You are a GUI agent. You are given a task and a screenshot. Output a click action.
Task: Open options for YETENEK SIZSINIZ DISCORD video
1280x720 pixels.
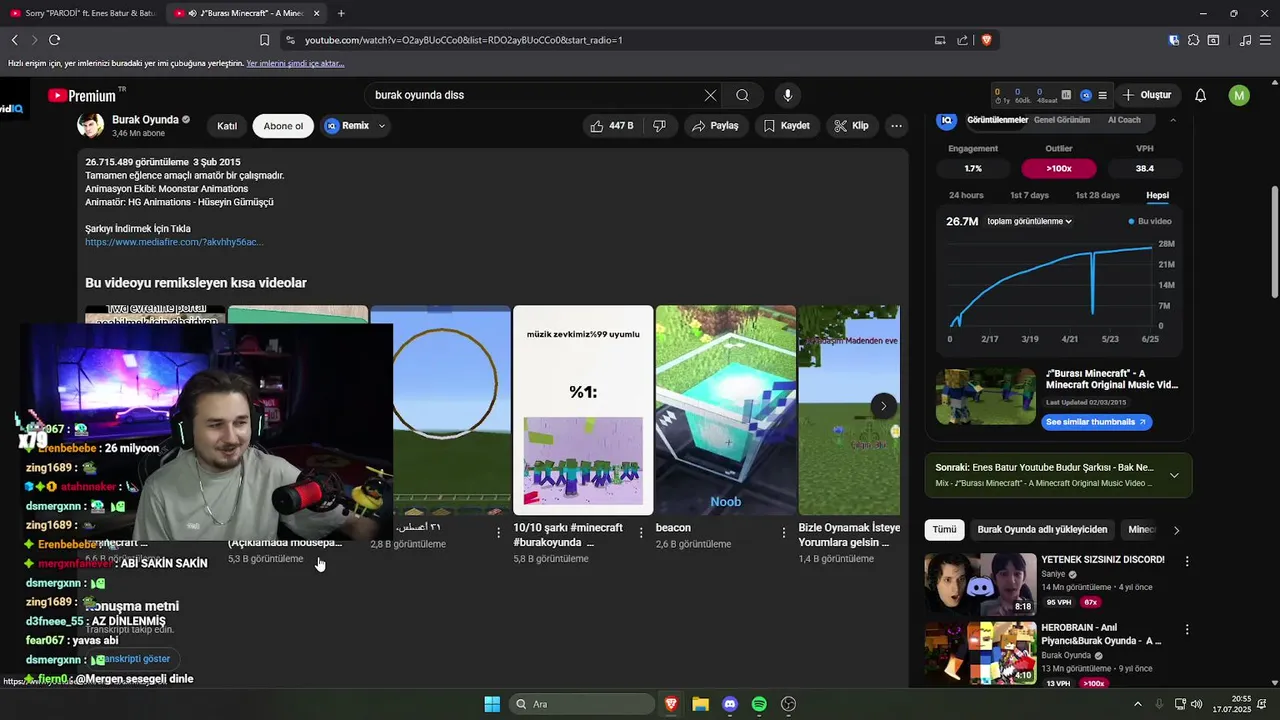point(1187,562)
